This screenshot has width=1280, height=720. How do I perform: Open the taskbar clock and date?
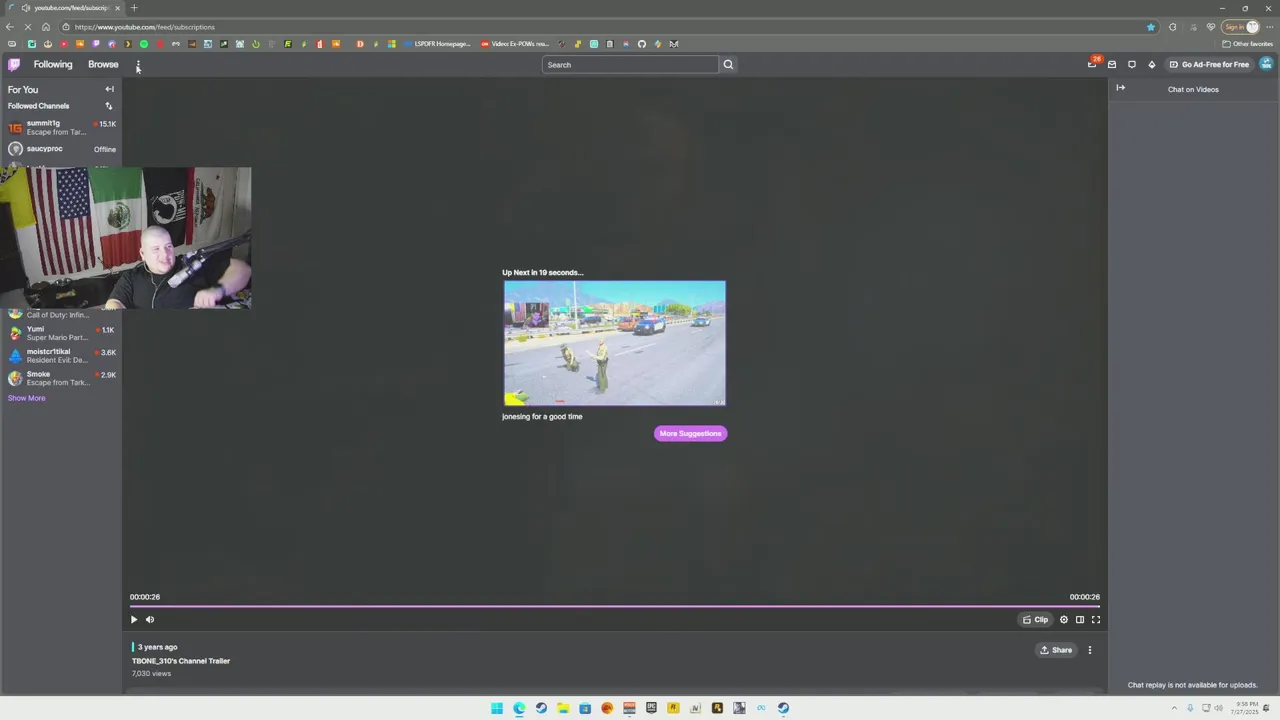1246,708
